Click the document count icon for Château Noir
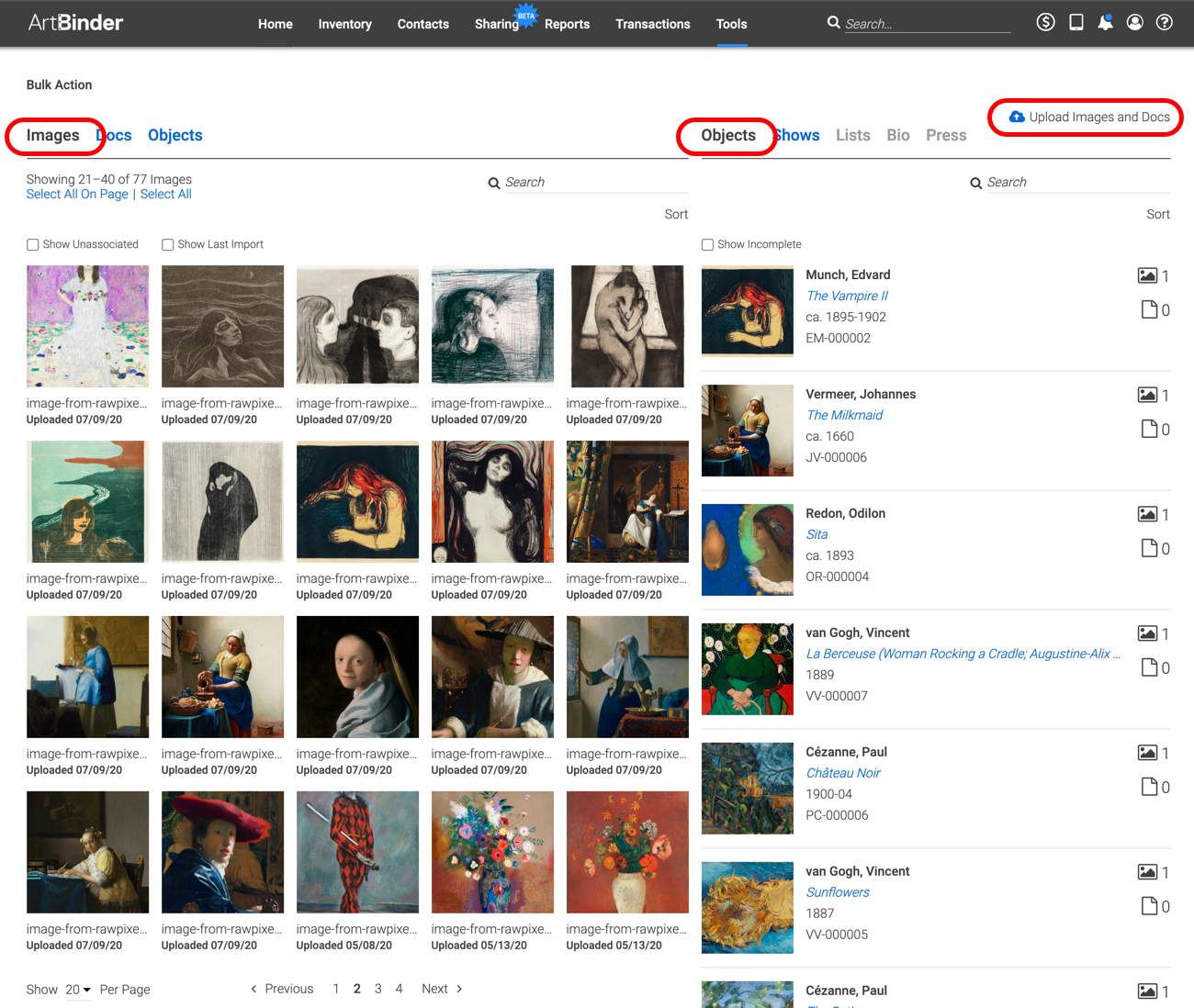This screenshot has height=1008, width=1194. point(1149,787)
